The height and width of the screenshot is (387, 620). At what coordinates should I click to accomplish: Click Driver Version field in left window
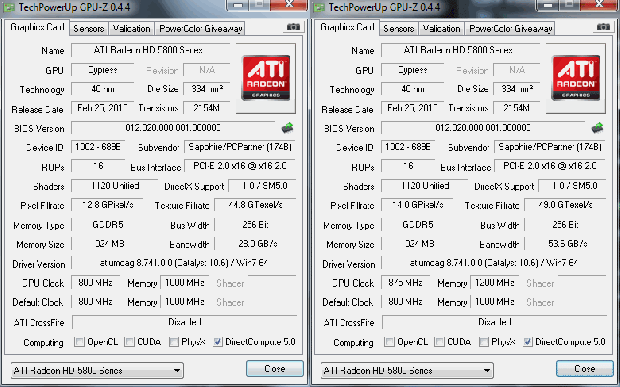(x=184, y=263)
